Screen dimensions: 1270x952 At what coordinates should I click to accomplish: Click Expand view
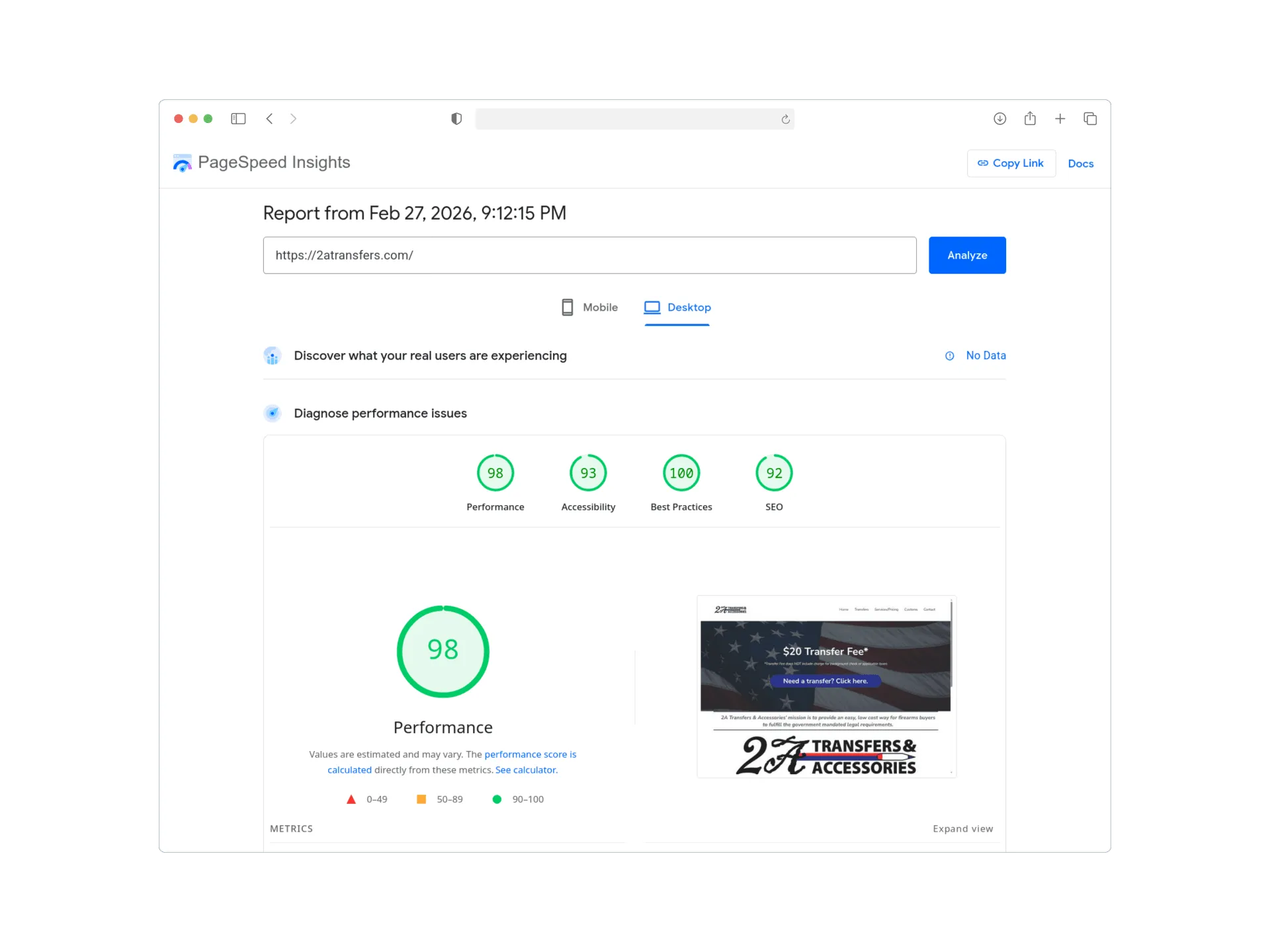point(962,829)
